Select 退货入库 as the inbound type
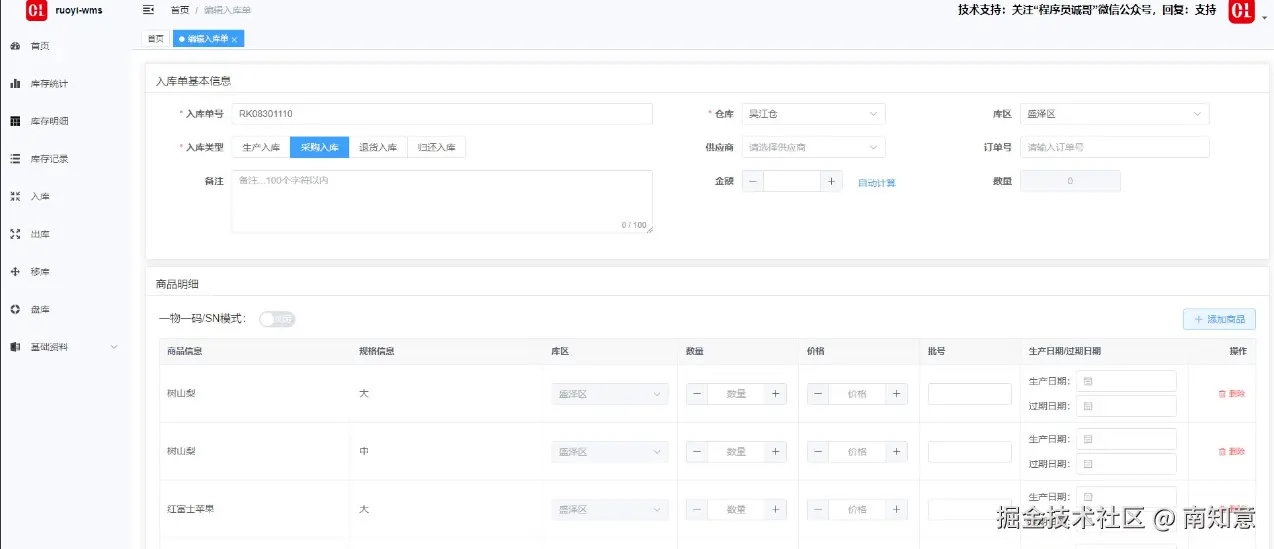Image resolution: width=1274 pixels, height=549 pixels. [378, 148]
